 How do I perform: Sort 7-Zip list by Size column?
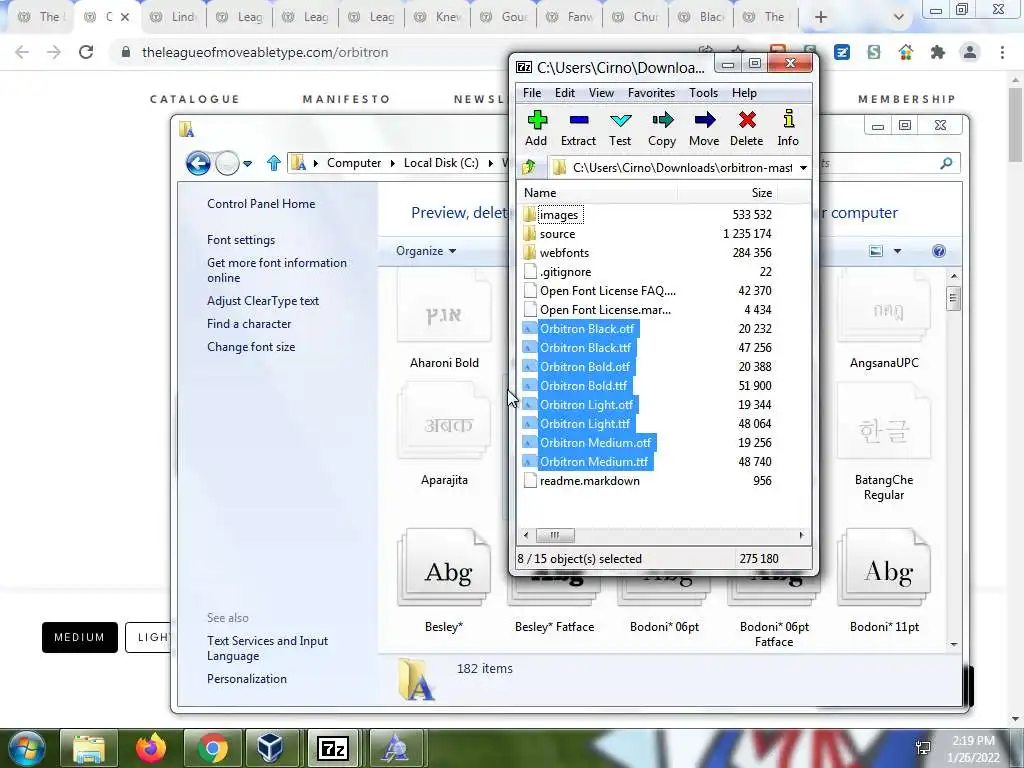tap(728, 193)
